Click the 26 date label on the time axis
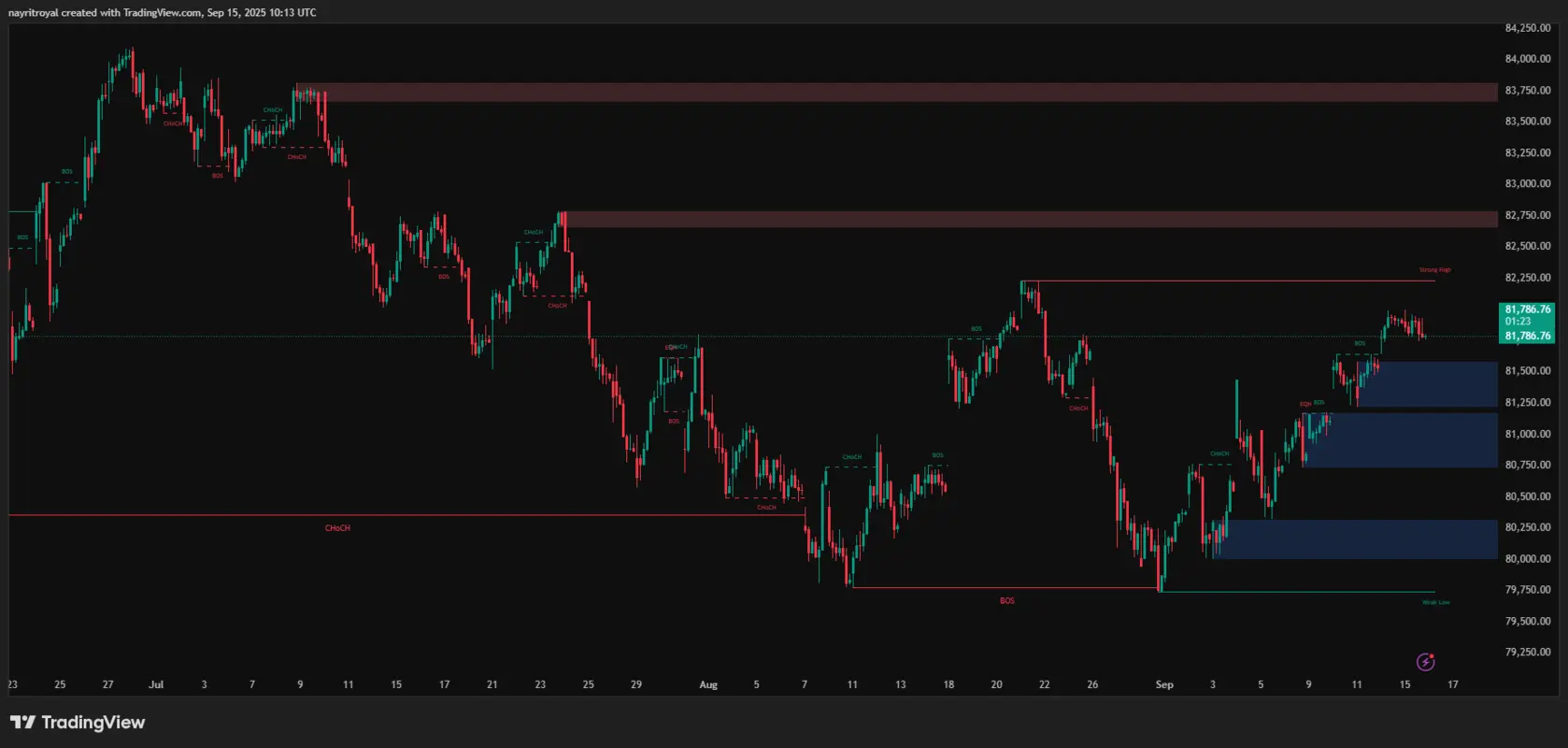1568x748 pixels. tap(1092, 684)
